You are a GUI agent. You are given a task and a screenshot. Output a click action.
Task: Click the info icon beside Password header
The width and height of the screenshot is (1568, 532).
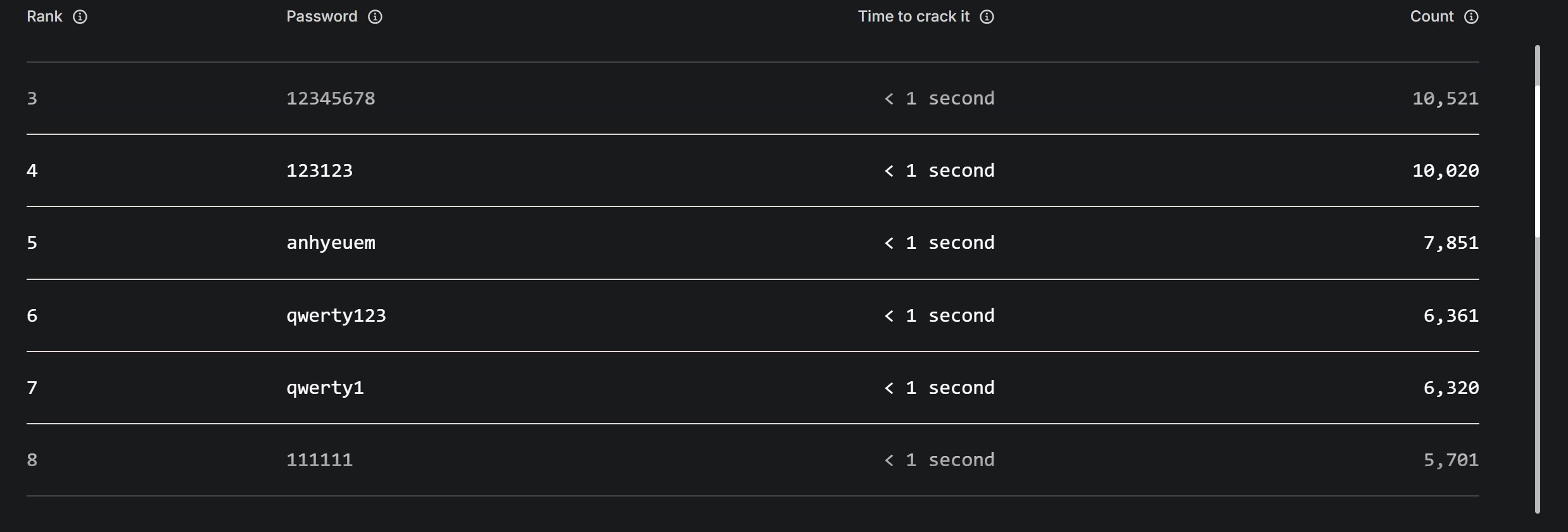click(375, 17)
